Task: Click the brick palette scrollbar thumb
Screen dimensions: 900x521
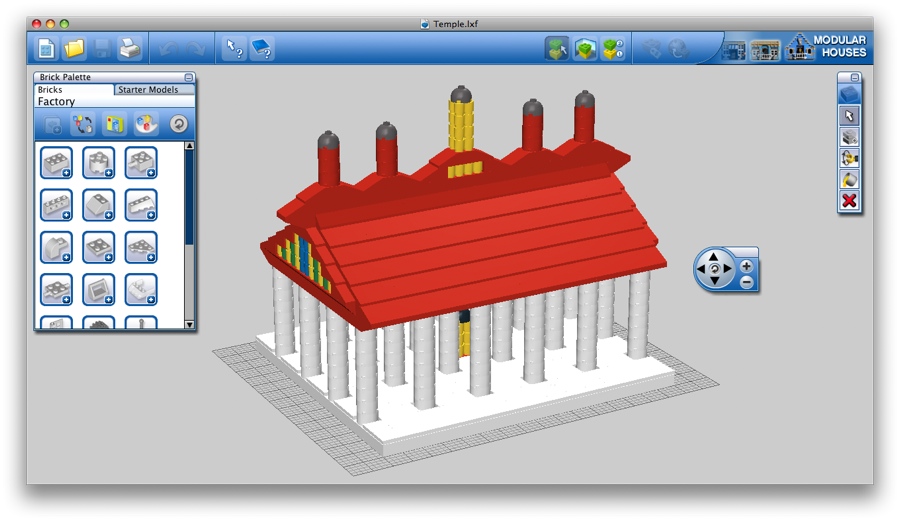Action: tap(189, 198)
